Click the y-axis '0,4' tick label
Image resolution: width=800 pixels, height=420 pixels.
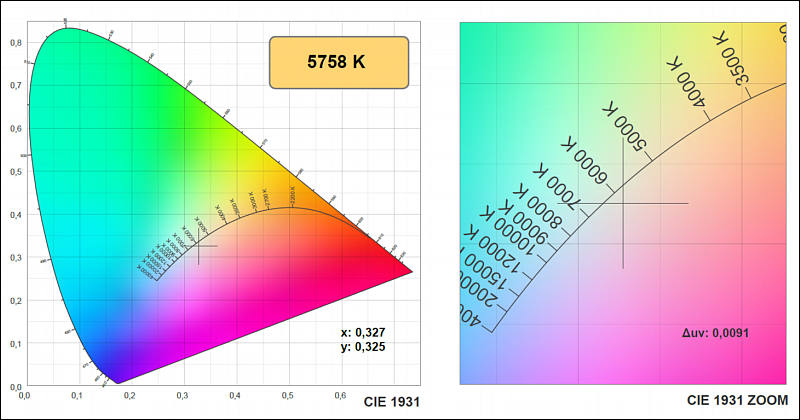[x=16, y=214]
